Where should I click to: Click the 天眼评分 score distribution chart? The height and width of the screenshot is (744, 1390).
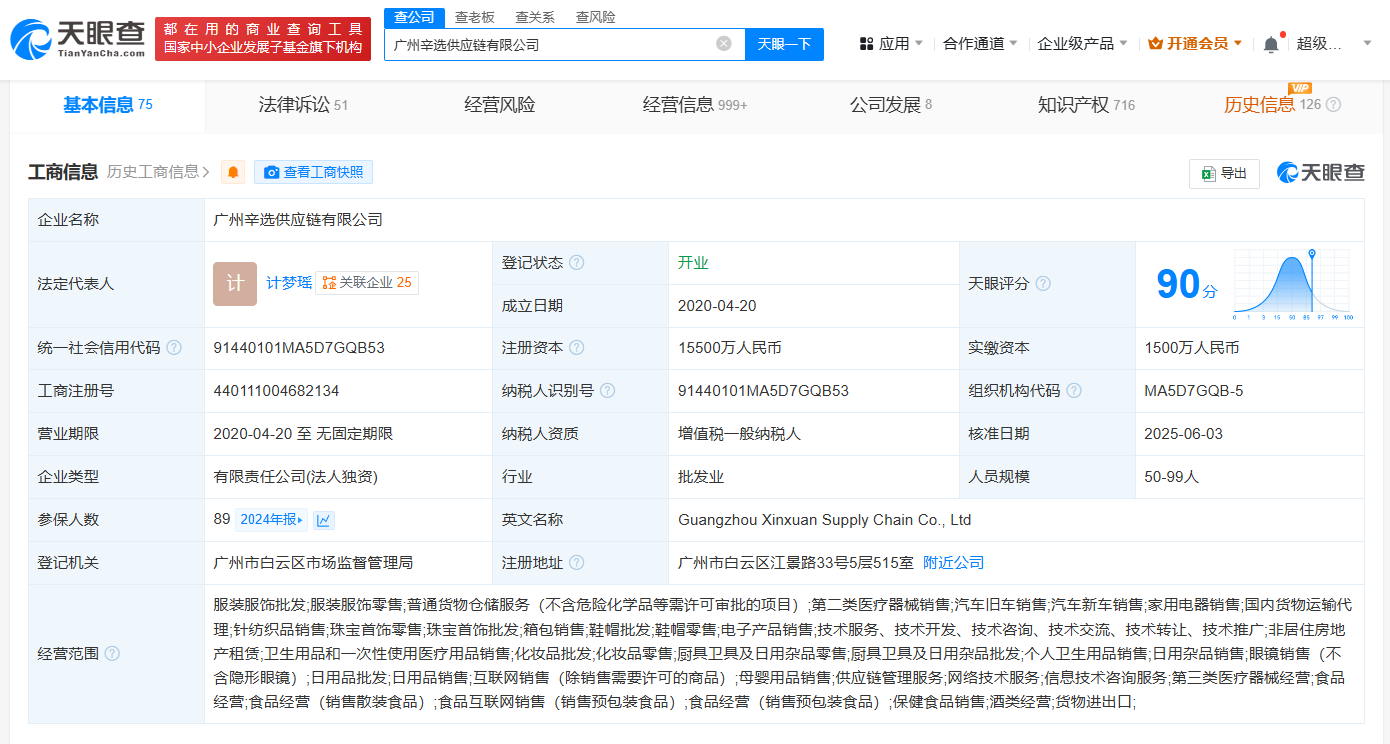click(1292, 285)
